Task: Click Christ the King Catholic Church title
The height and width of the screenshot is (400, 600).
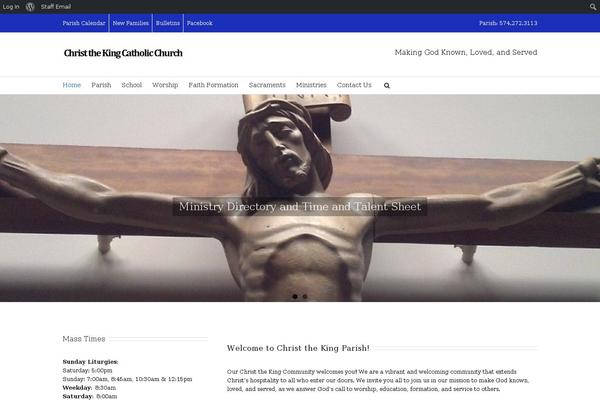Action: tap(123, 53)
